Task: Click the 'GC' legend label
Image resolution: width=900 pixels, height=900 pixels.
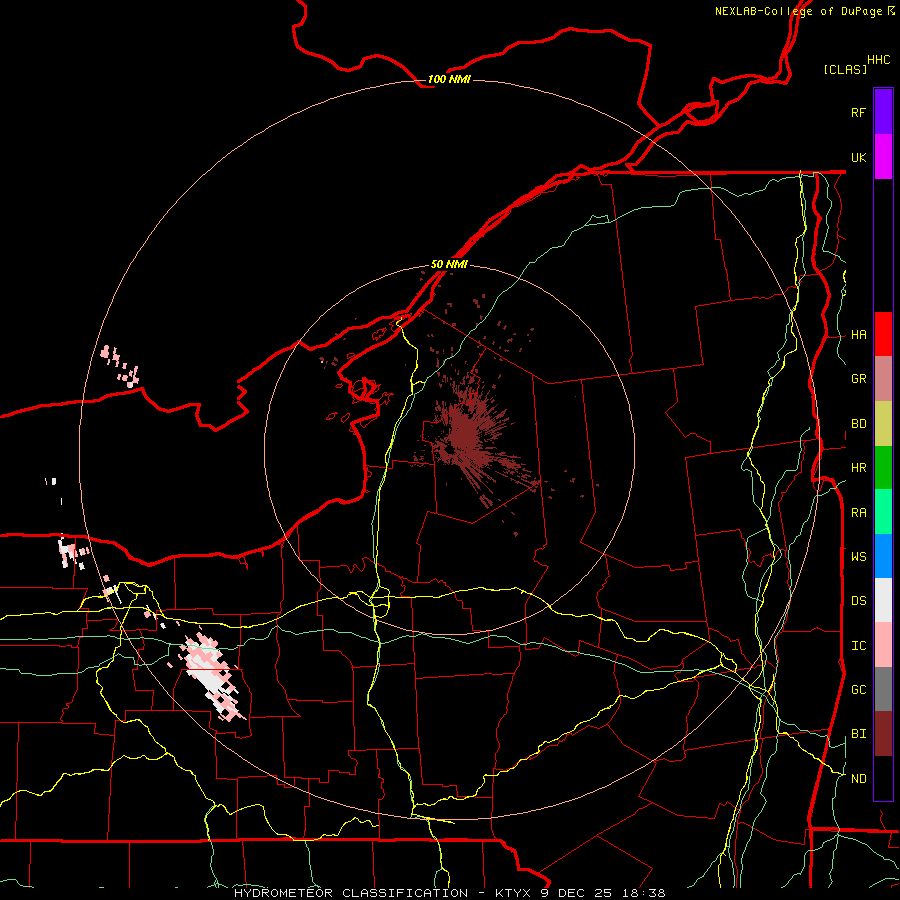Action: [x=859, y=690]
